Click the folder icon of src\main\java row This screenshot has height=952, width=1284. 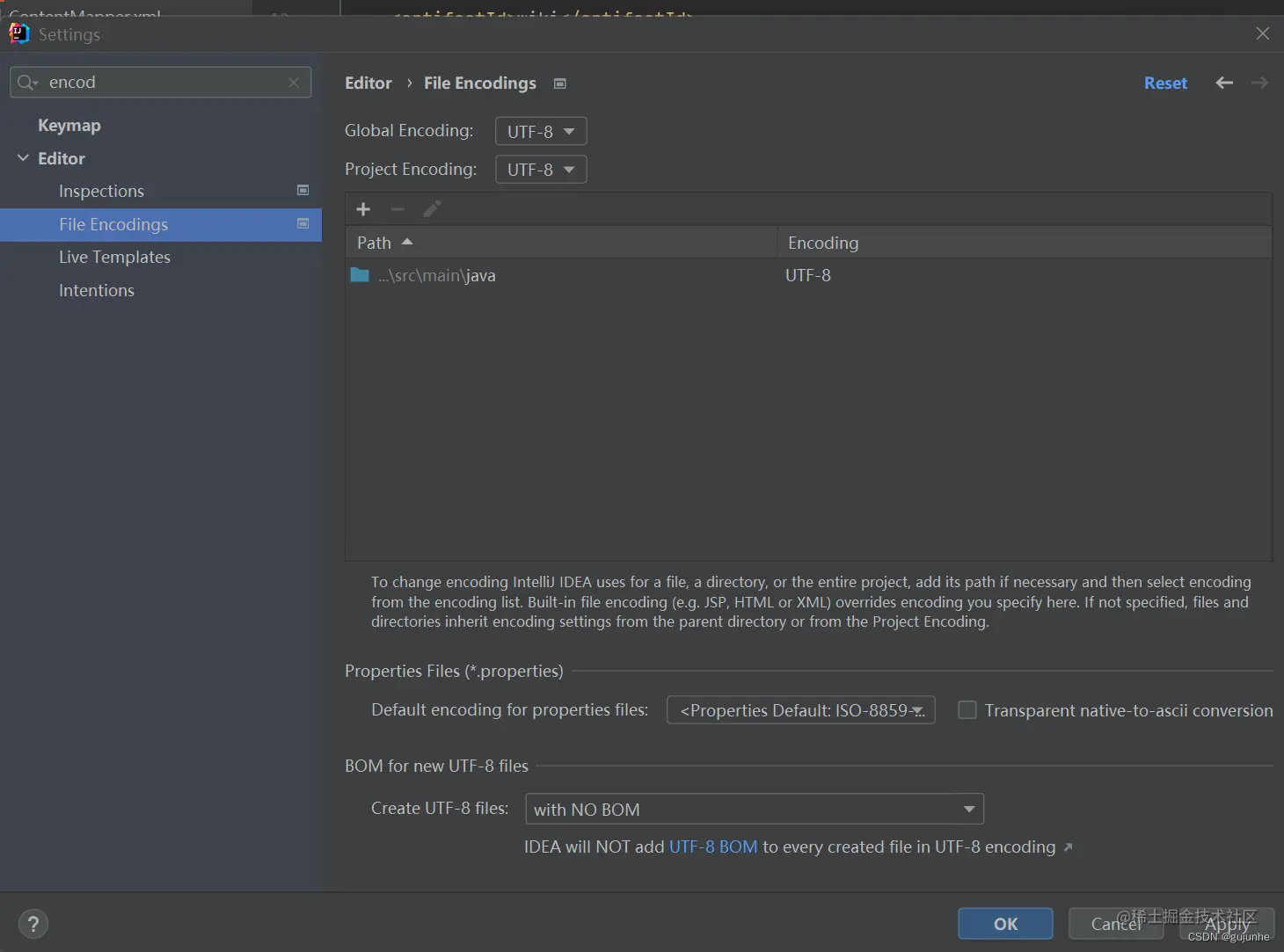(360, 275)
